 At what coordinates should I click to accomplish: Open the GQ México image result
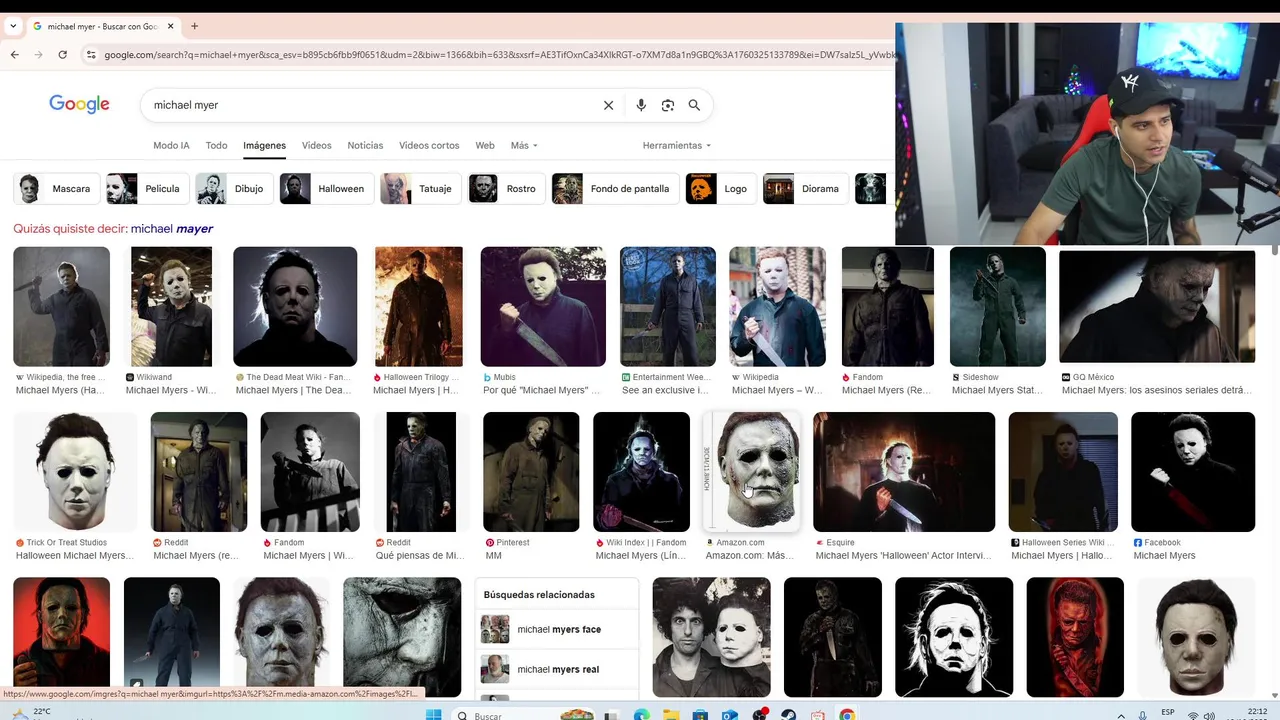click(x=1157, y=306)
